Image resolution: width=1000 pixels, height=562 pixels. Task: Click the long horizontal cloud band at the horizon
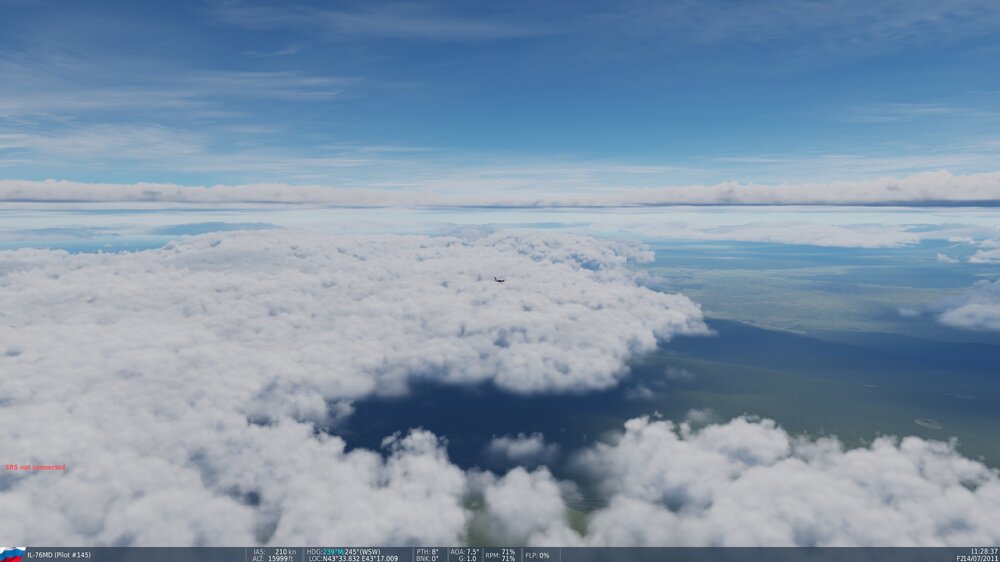(500, 194)
